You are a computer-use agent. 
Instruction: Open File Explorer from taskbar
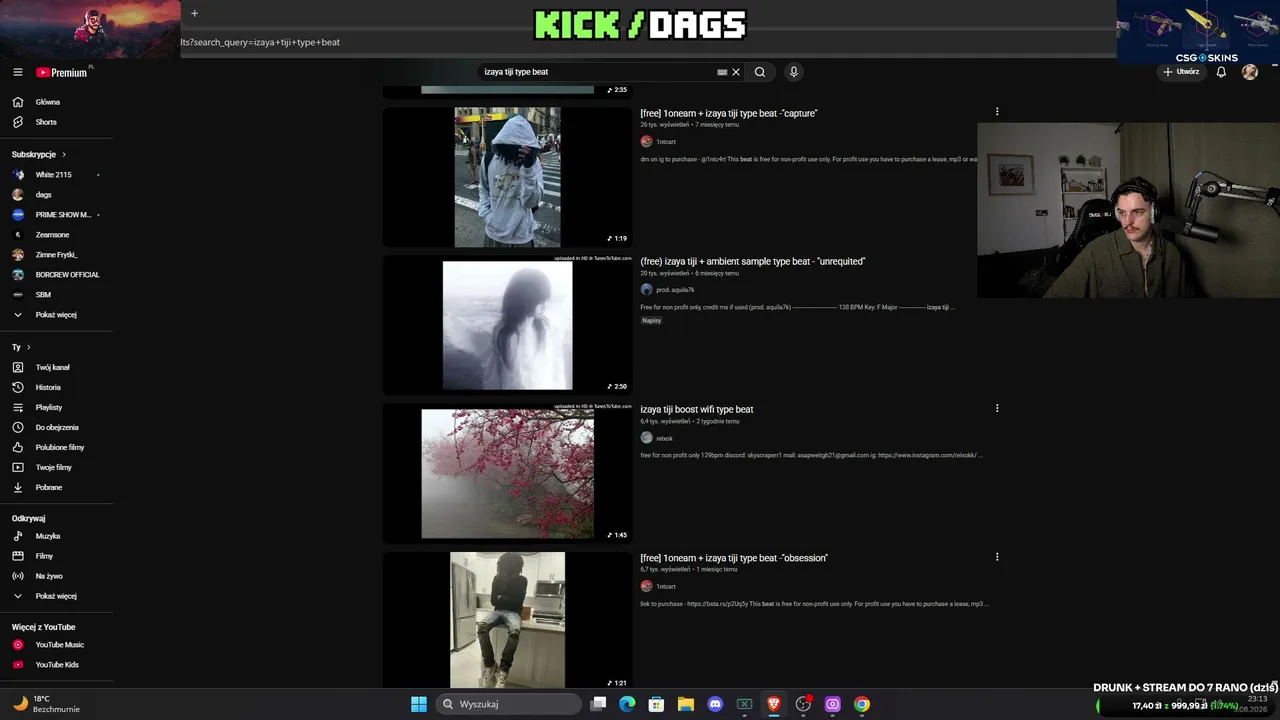(686, 704)
